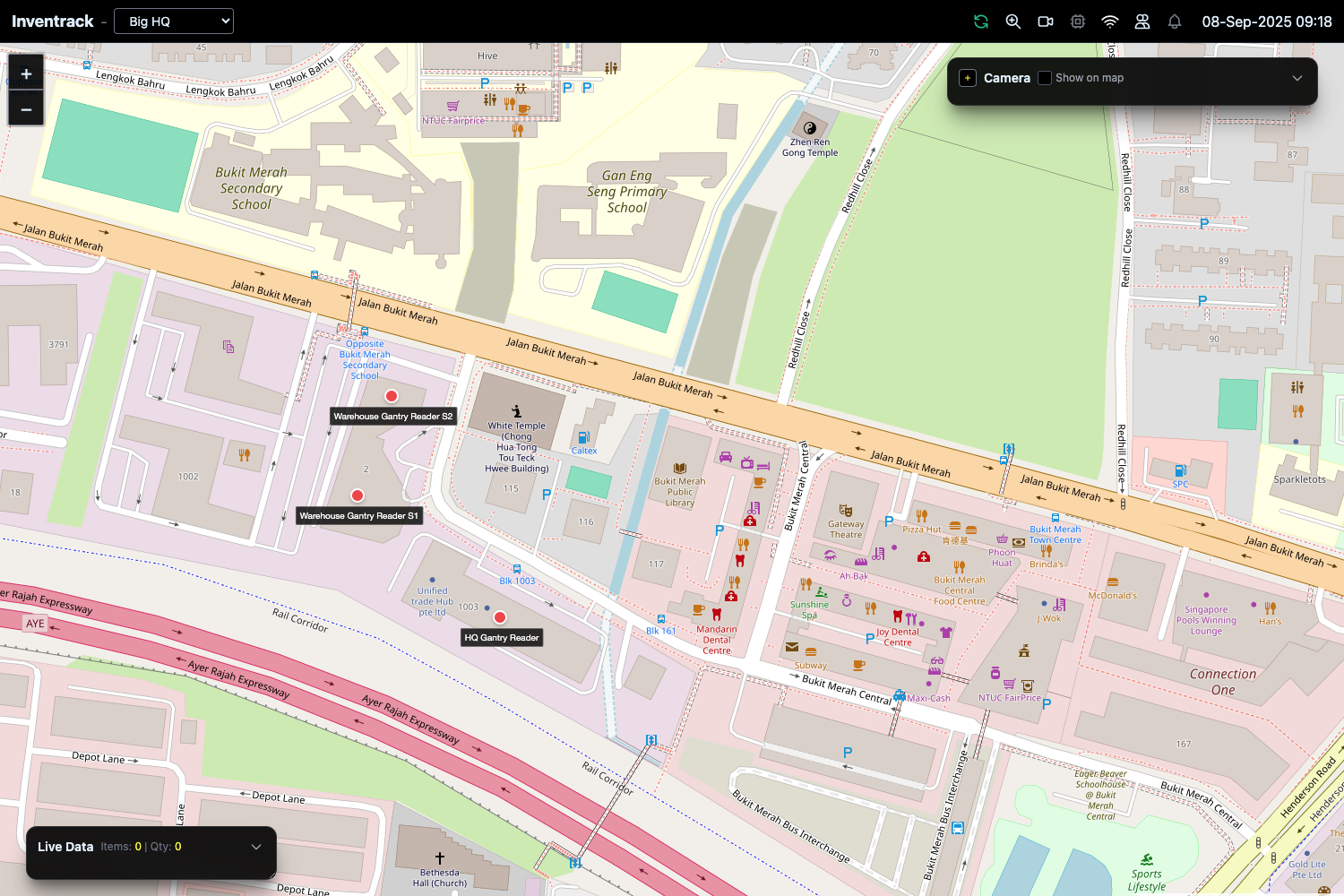Select the Warehouse Gantry Reader S2 marker
The image size is (1344, 896).
coord(392,395)
